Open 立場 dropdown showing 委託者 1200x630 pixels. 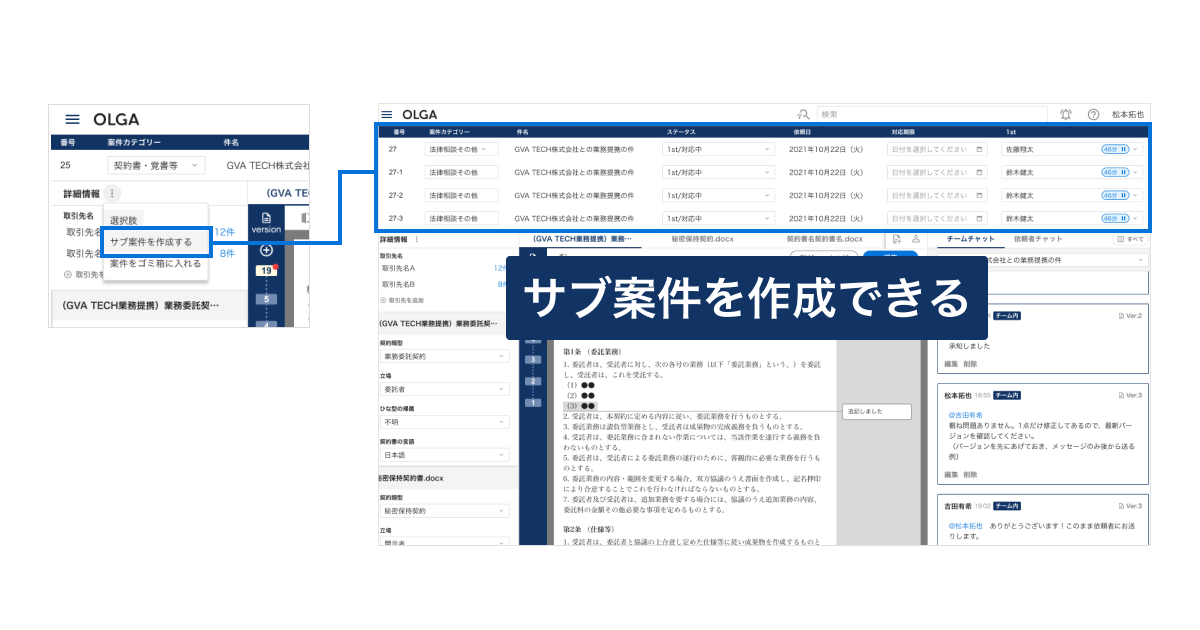(444, 389)
